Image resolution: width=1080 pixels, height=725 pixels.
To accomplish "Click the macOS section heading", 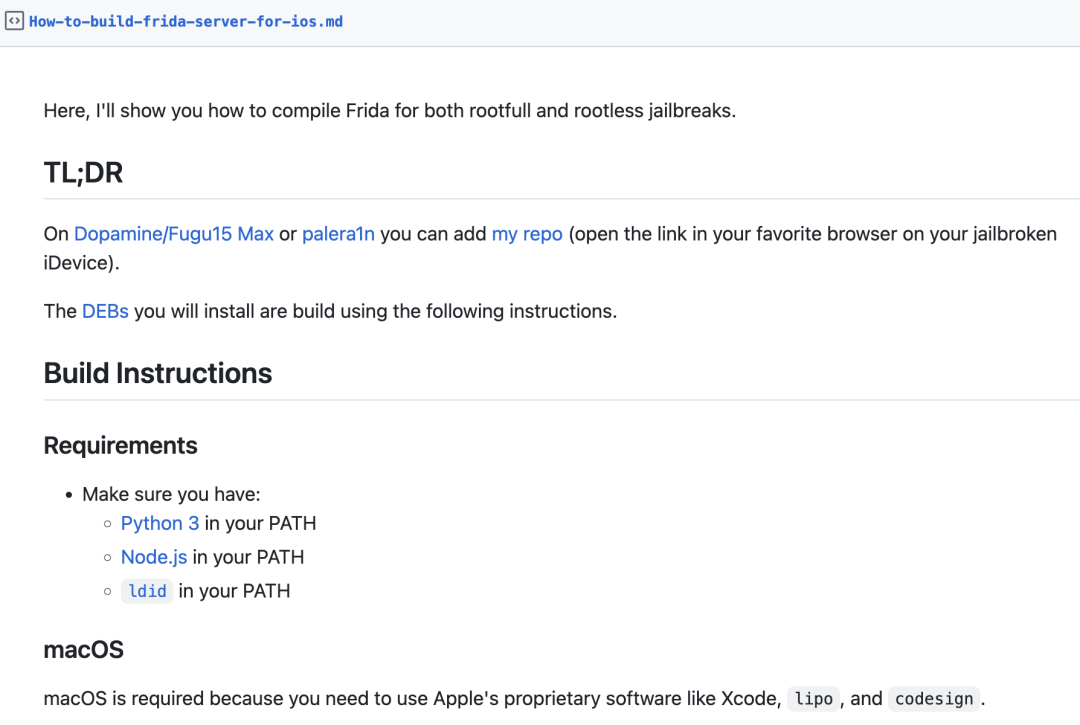I will [83, 650].
